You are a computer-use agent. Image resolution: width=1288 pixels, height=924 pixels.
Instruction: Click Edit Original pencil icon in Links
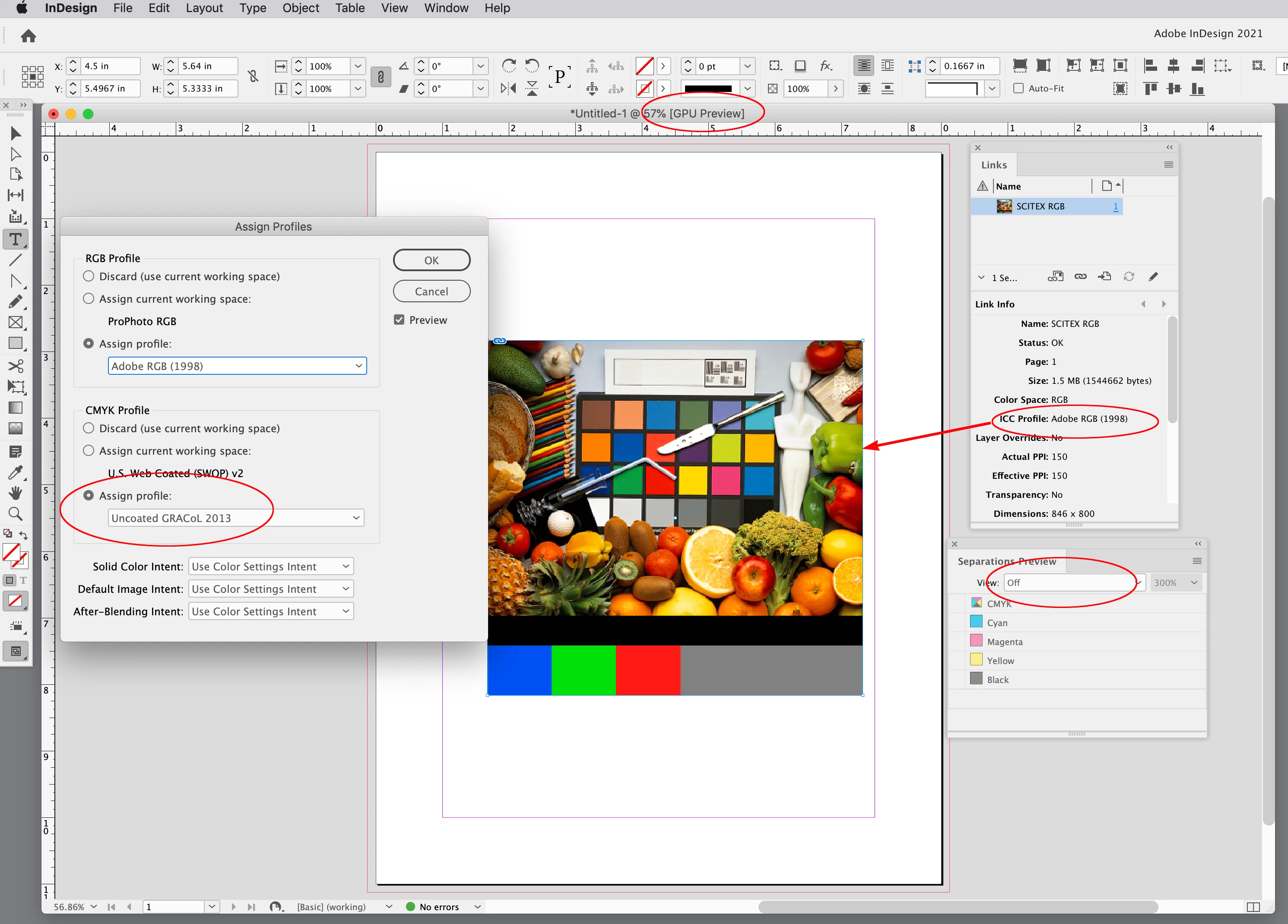click(x=1153, y=277)
